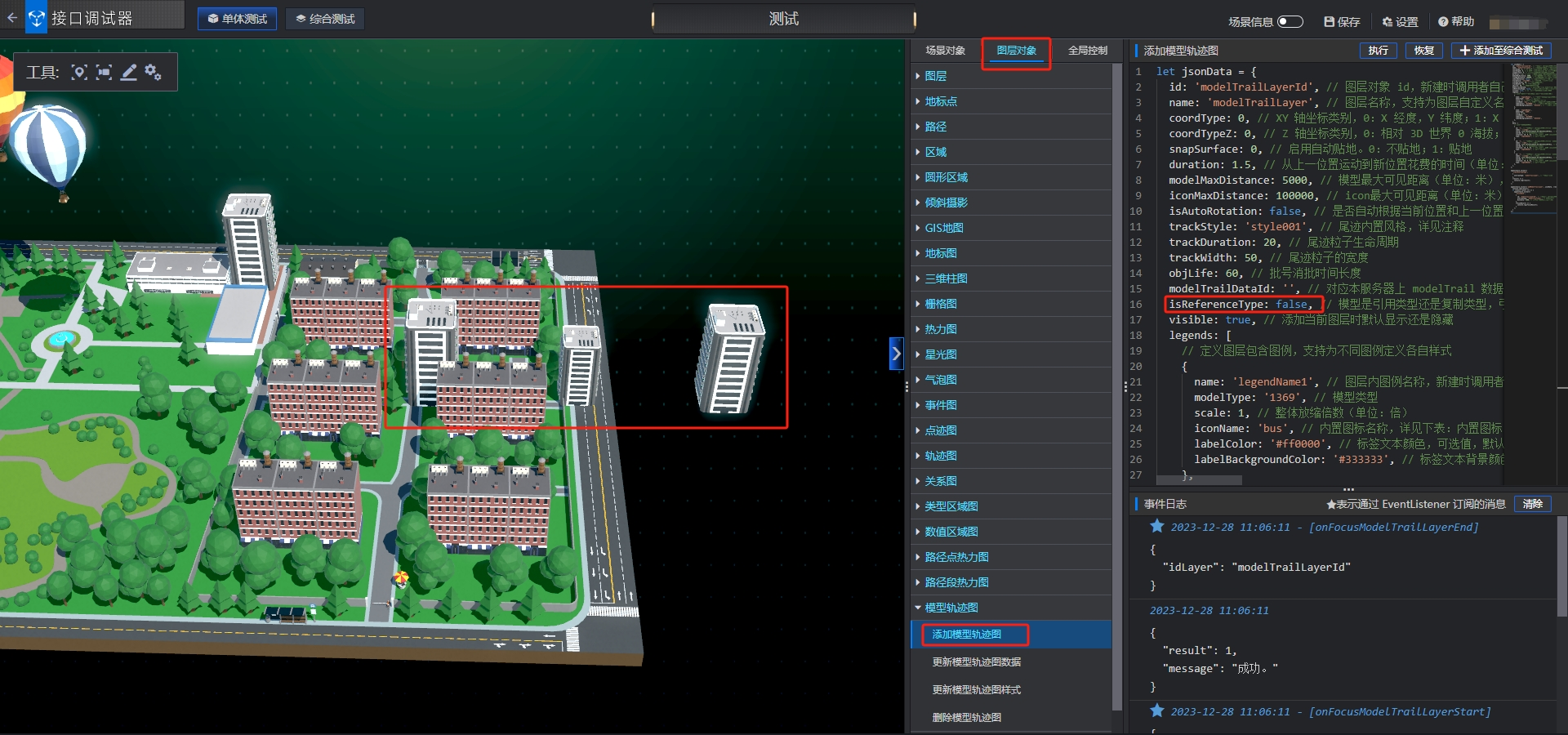The width and height of the screenshot is (1568, 735).
Task: Toggle the 场景信息 switch
Action: [1290, 21]
